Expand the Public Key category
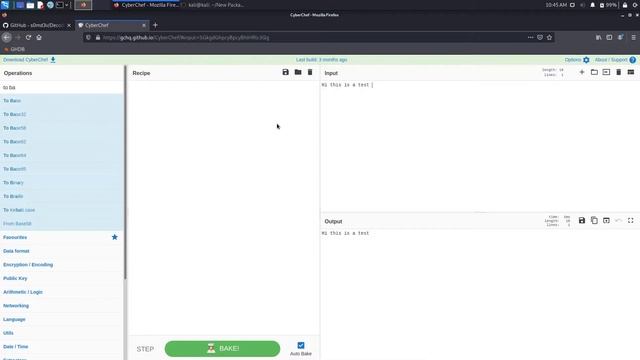Viewport: 640px width, 360px height. (x=62, y=278)
